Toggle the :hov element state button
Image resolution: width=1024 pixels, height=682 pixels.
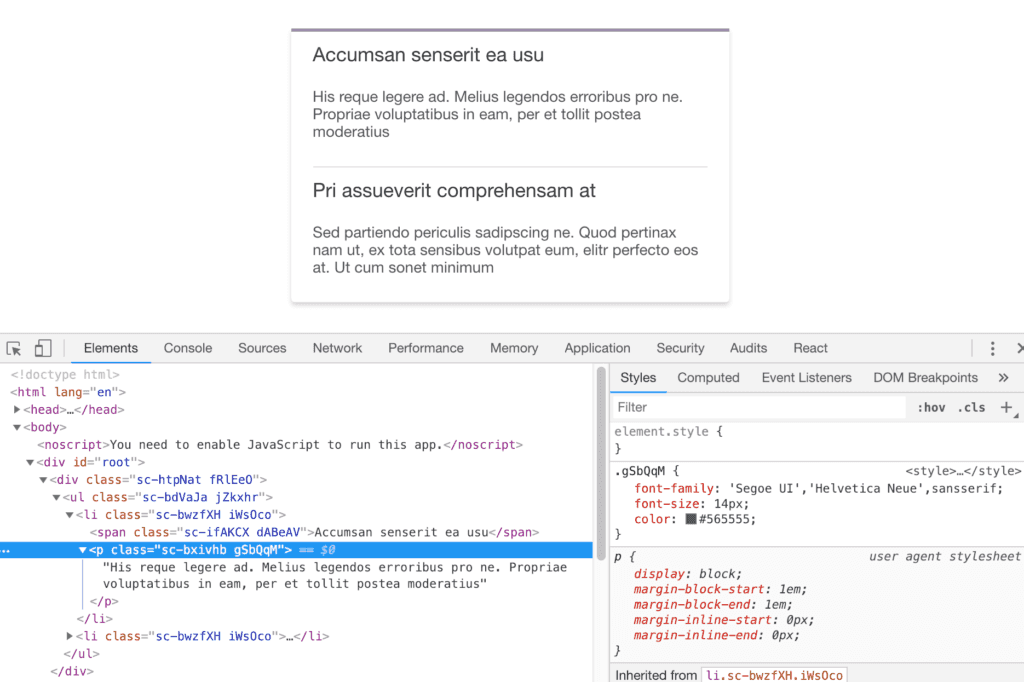[931, 408]
